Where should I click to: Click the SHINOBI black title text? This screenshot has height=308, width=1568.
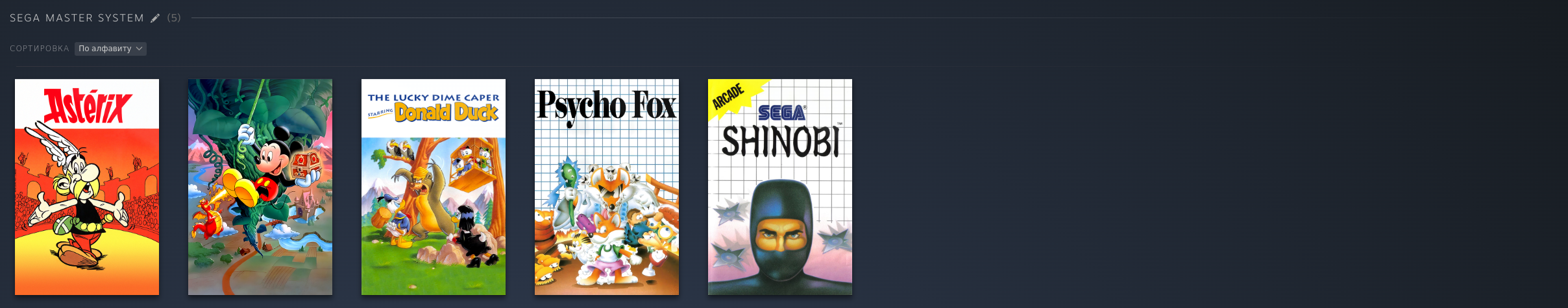click(x=781, y=141)
